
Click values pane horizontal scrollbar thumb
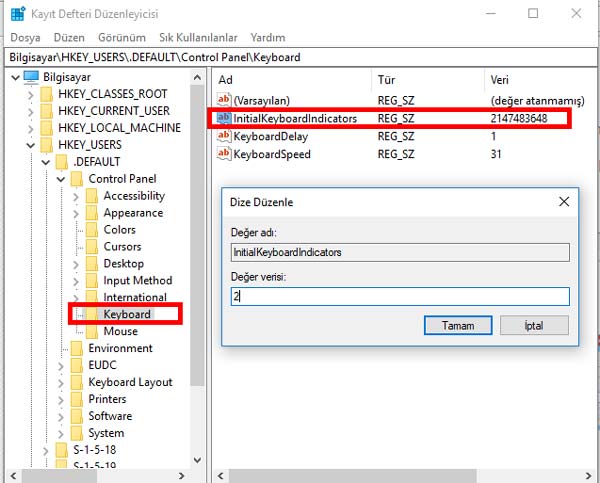[353, 476]
